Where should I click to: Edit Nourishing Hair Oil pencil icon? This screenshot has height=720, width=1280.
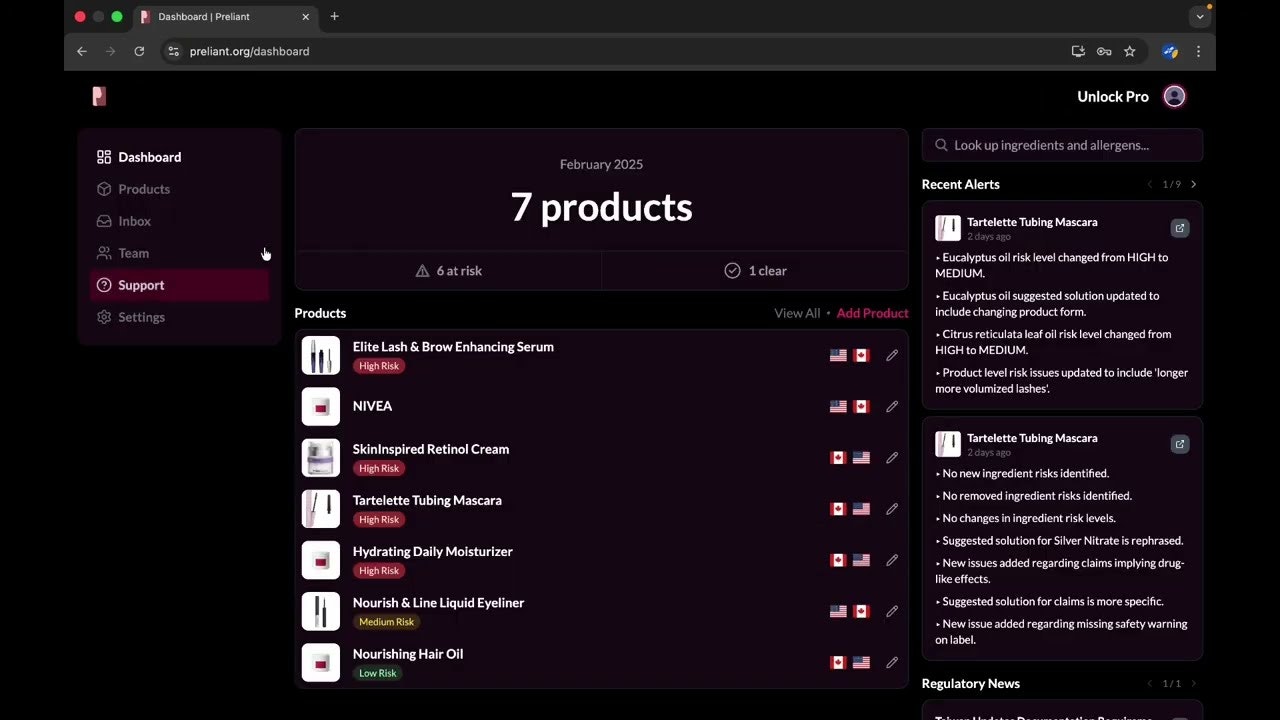[x=892, y=662]
